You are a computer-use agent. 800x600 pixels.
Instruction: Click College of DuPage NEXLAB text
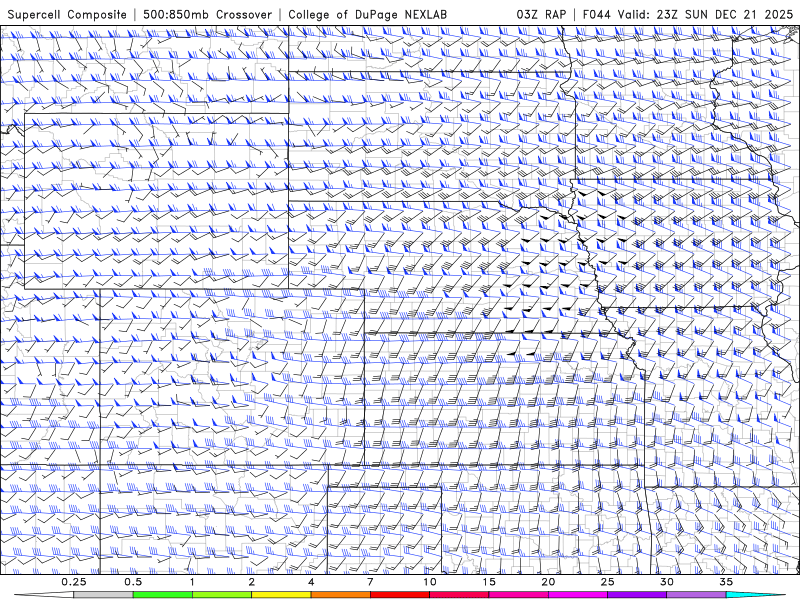[367, 14]
